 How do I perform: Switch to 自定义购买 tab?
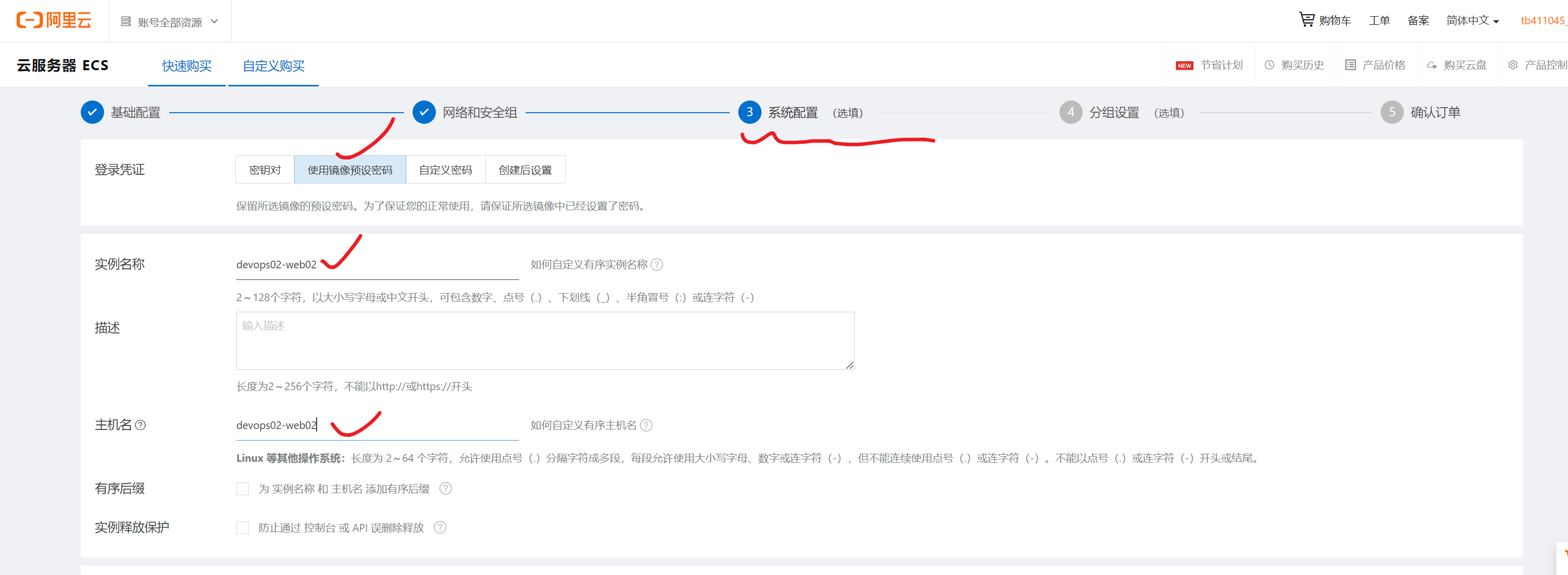[273, 66]
